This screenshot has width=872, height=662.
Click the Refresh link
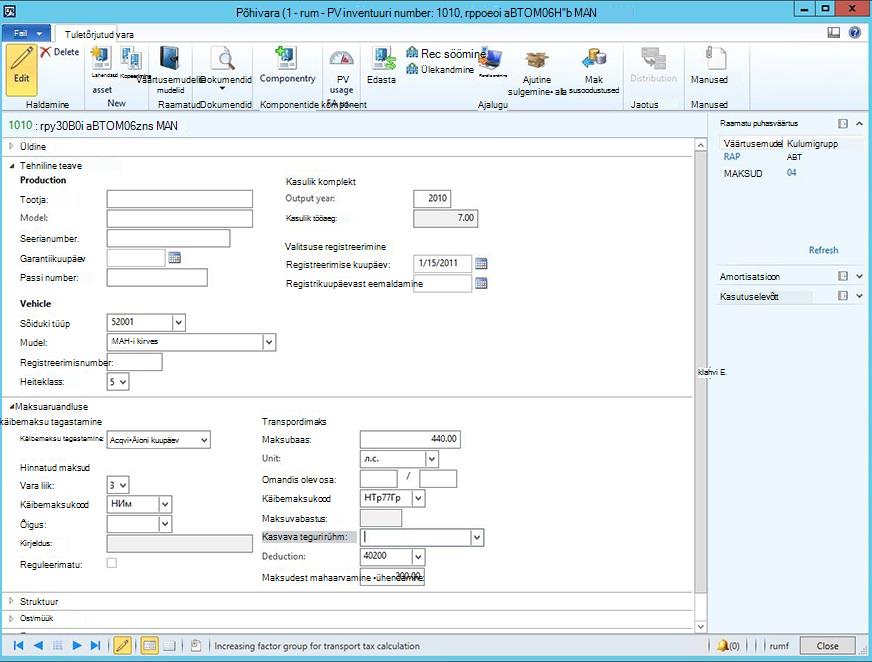823,250
